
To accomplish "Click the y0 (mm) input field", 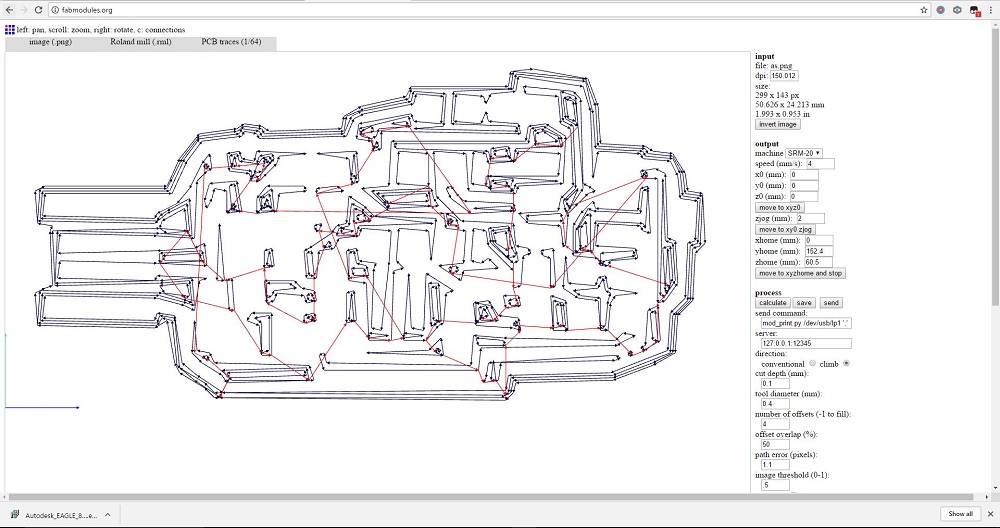I will click(804, 186).
